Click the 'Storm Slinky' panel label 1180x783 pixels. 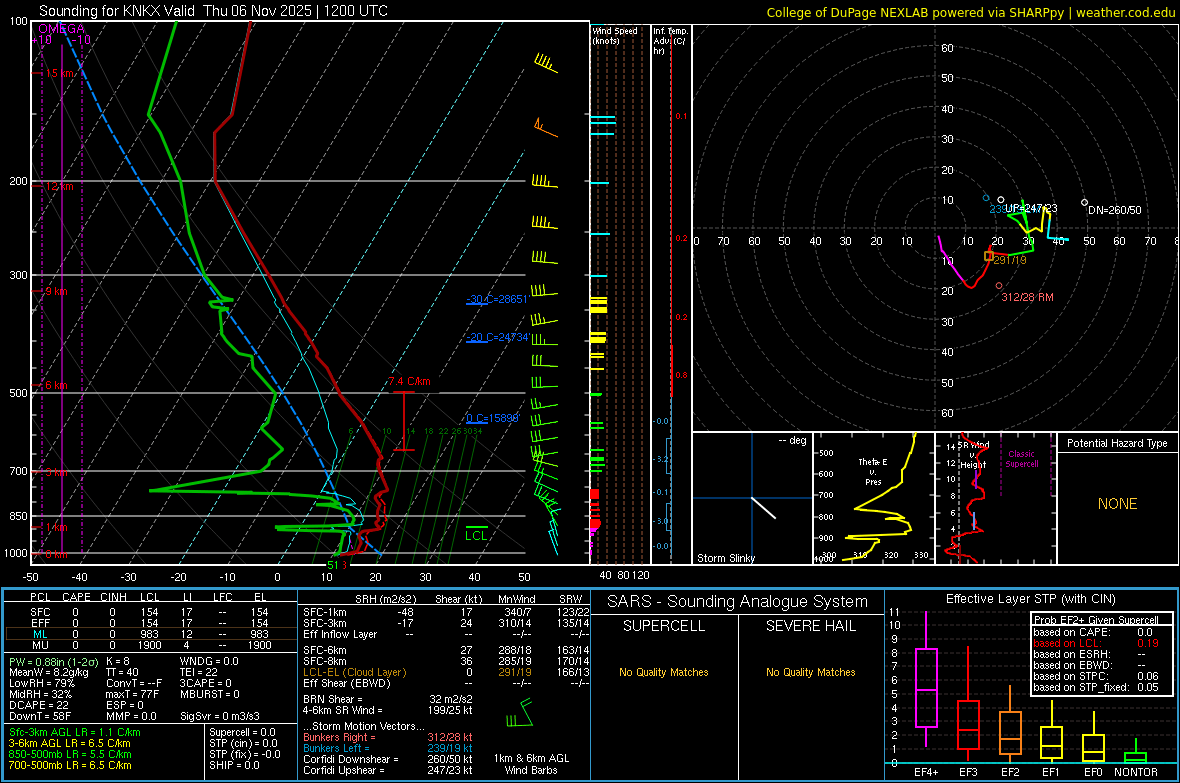(725, 558)
